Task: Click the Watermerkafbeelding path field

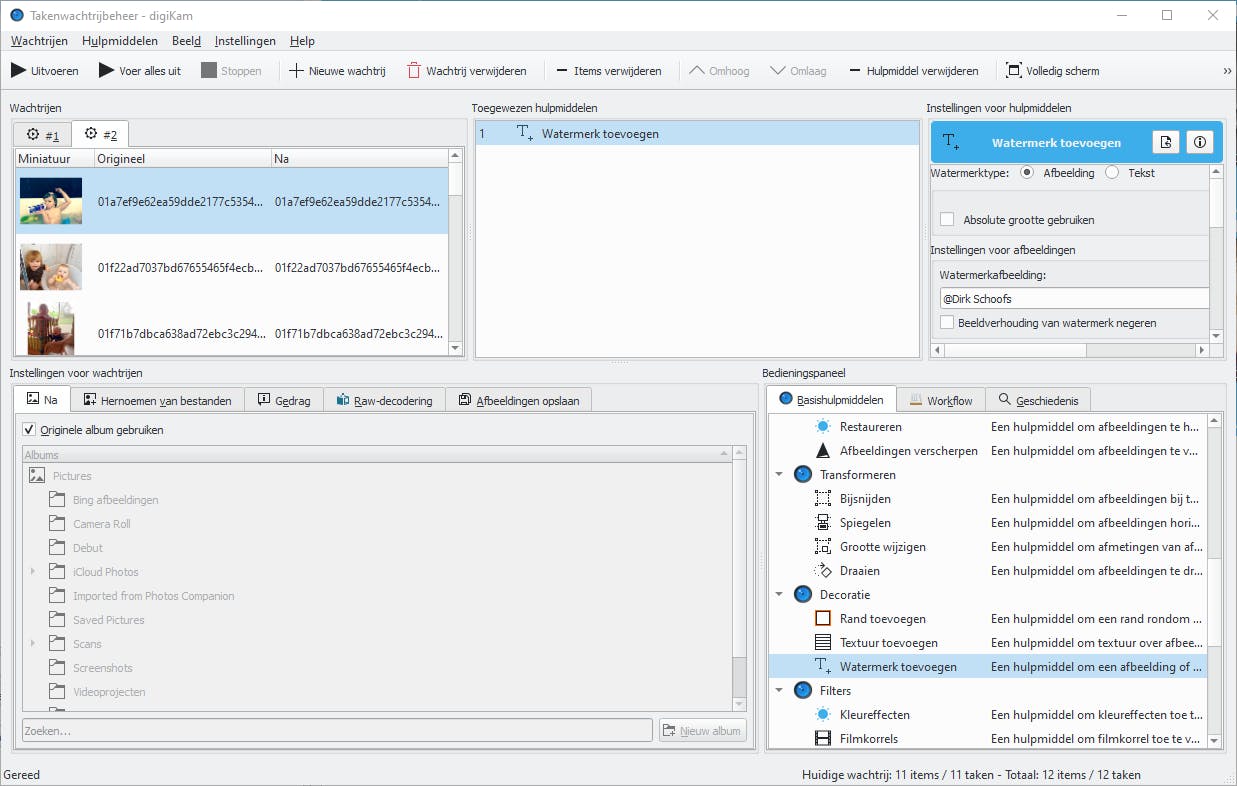Action: click(x=1070, y=299)
